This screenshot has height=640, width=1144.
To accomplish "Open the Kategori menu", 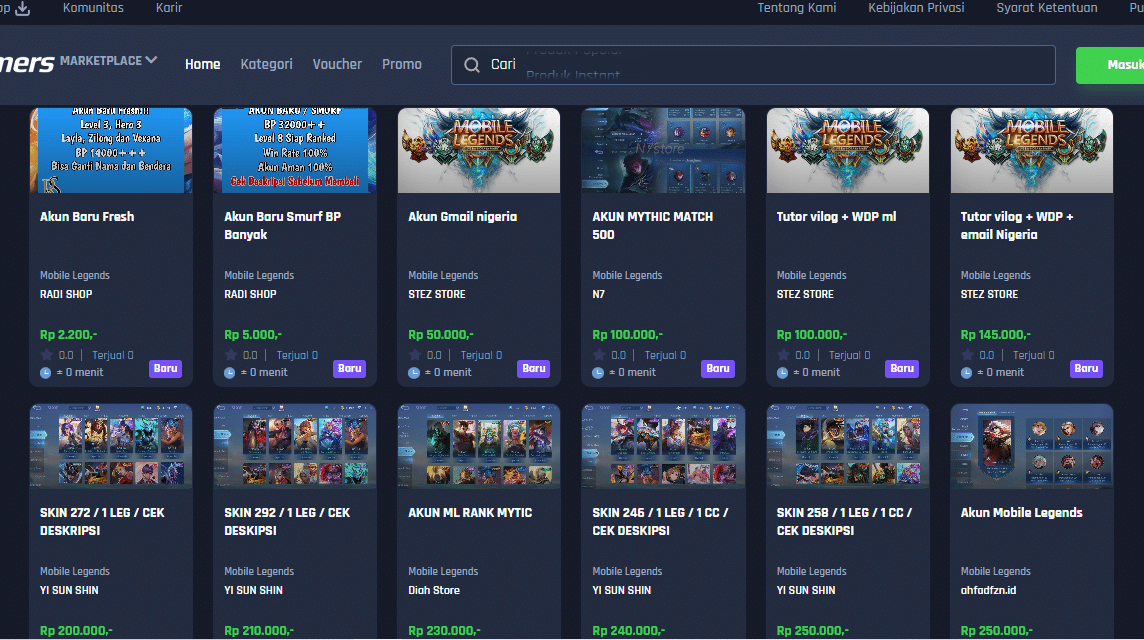I will tap(266, 64).
